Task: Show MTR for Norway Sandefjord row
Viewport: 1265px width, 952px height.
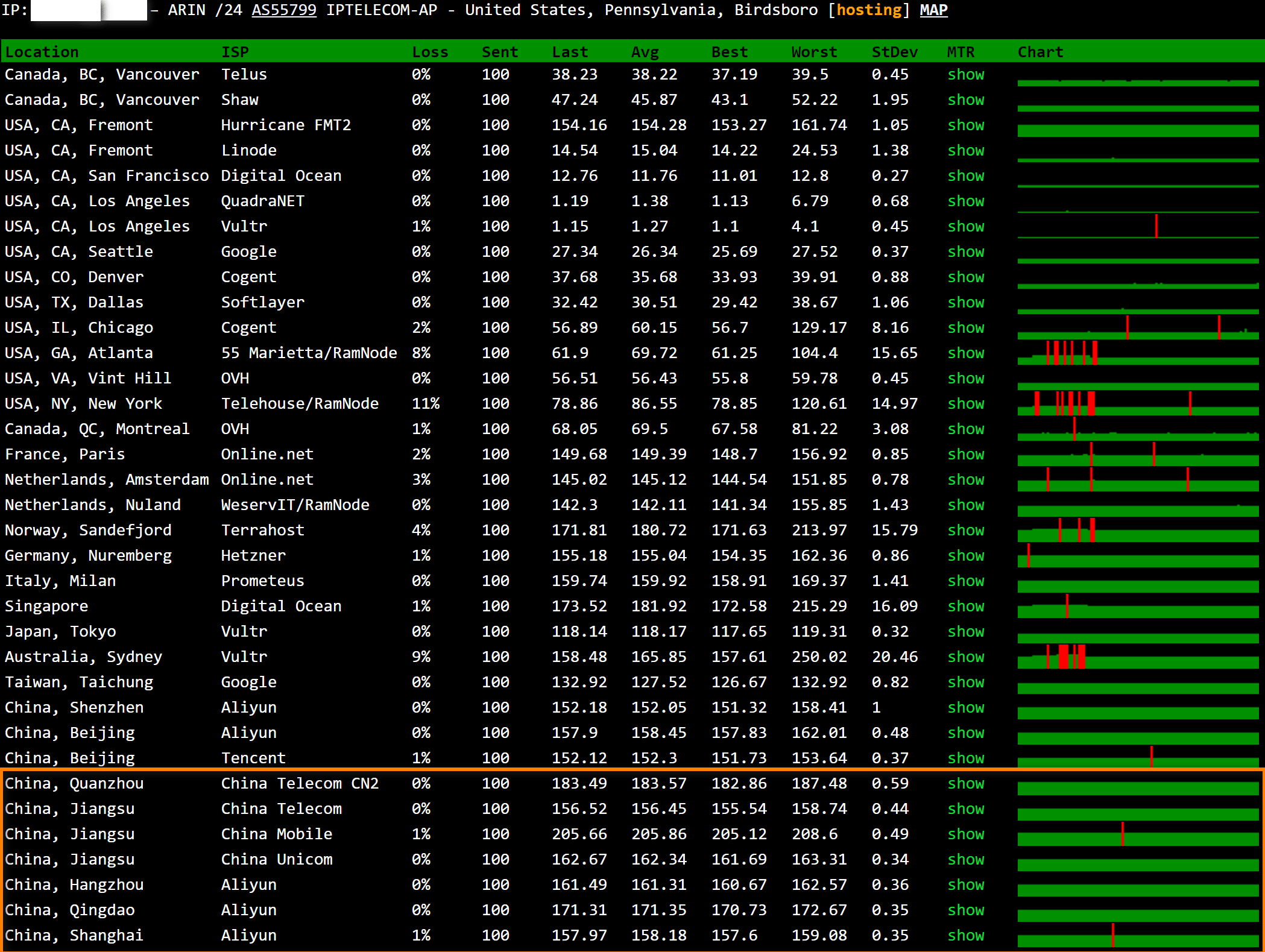Action: point(965,530)
